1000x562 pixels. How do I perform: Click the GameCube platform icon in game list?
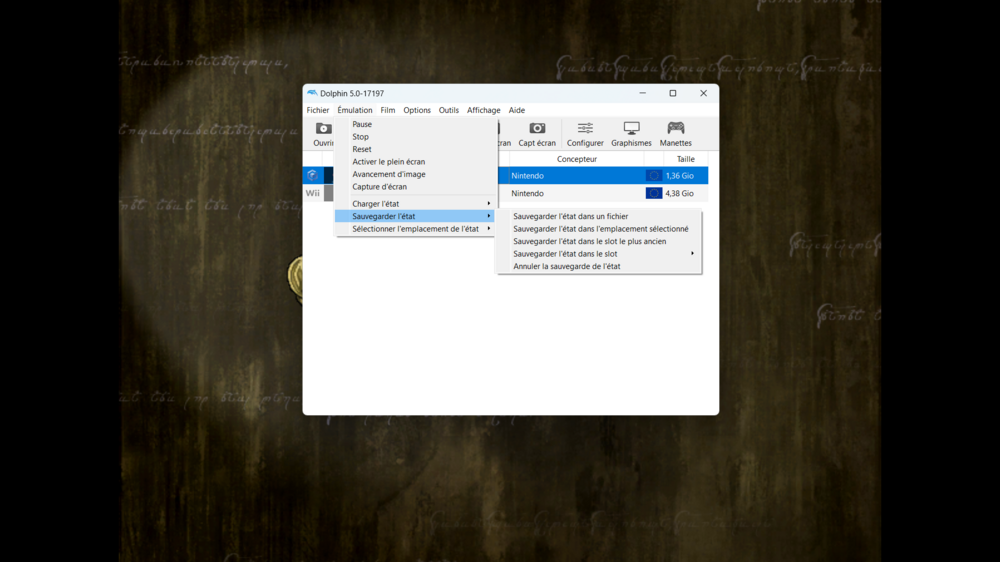(313, 176)
